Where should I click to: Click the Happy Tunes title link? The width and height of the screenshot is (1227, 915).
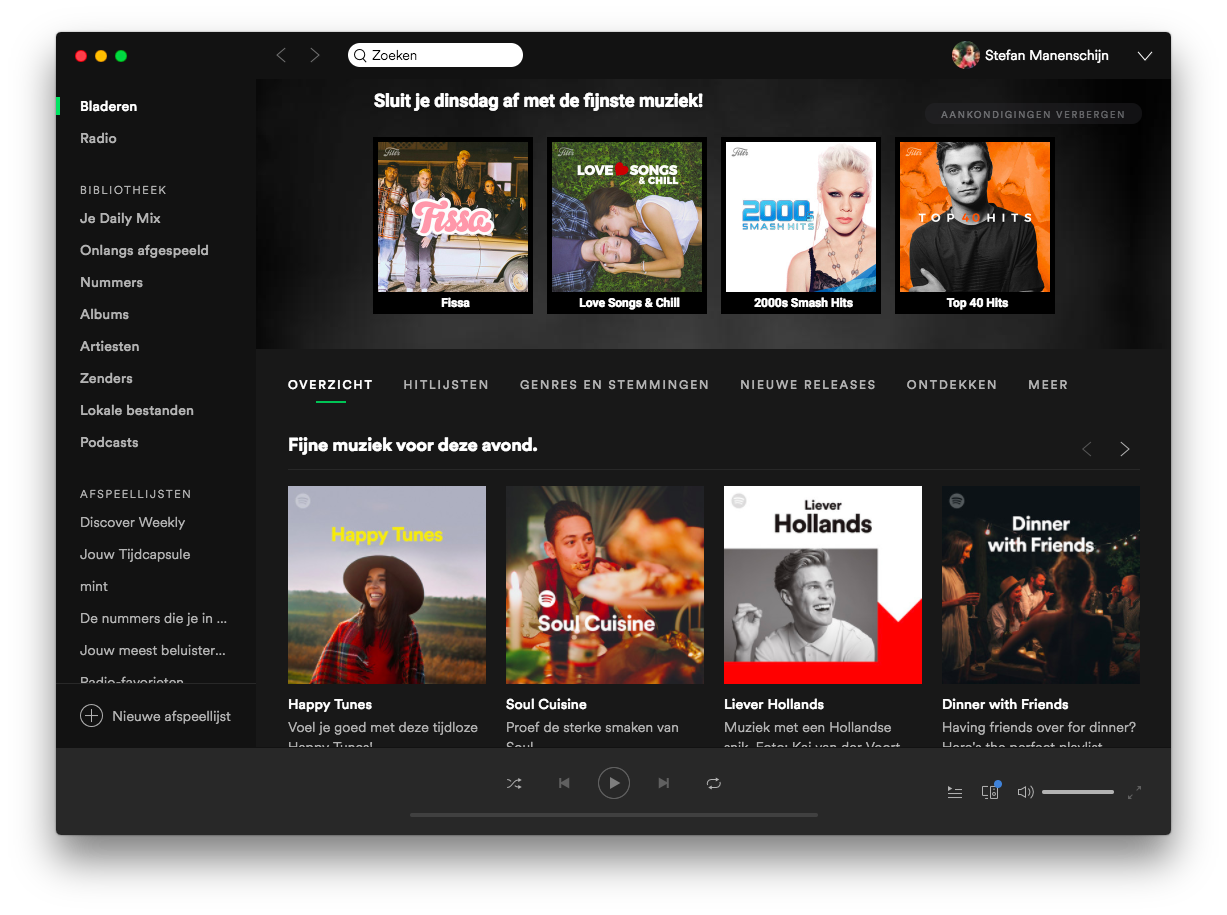[x=330, y=704]
